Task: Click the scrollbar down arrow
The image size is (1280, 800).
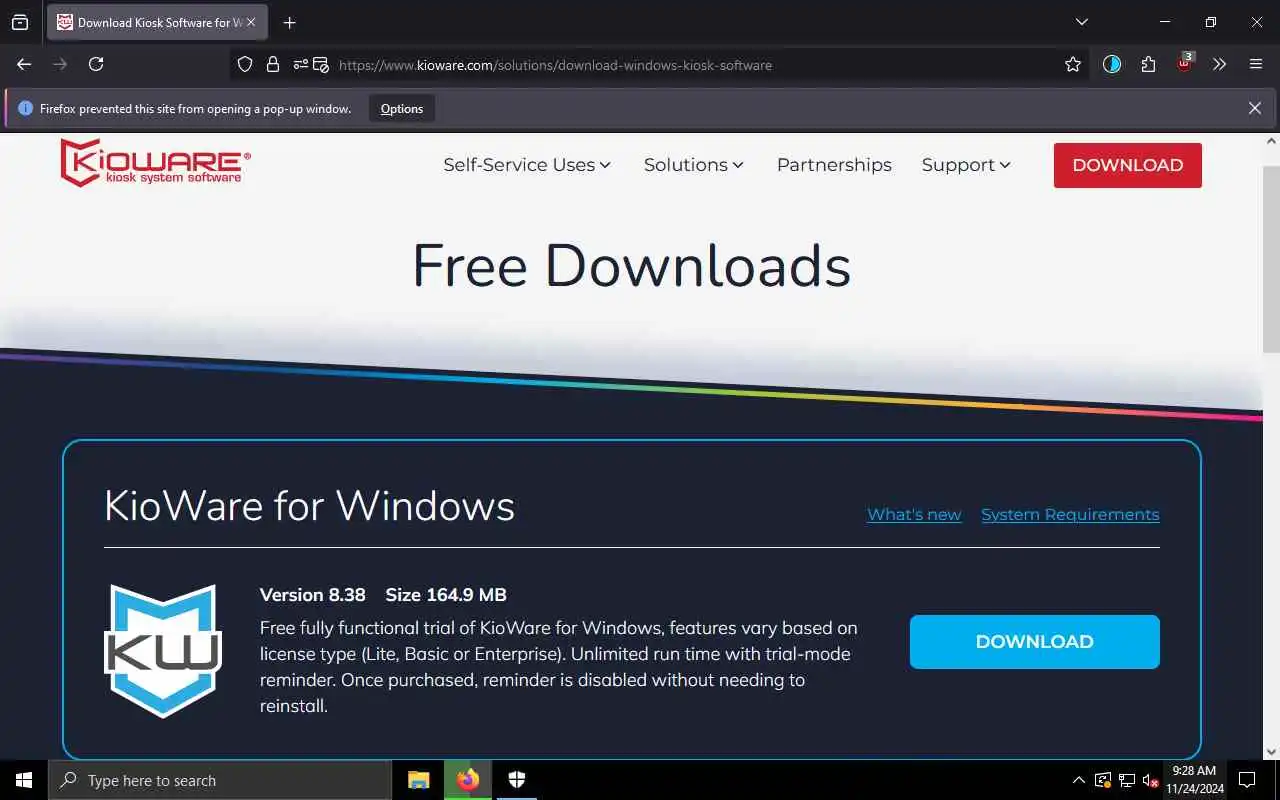Action: point(1271,751)
